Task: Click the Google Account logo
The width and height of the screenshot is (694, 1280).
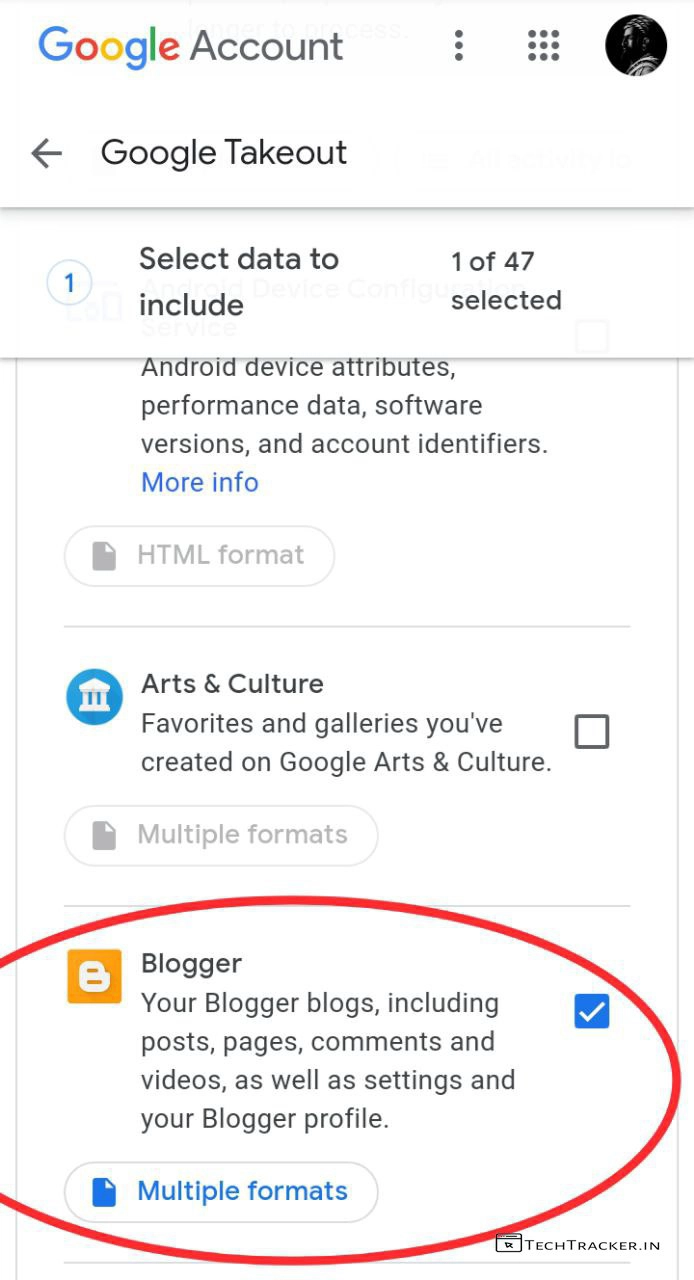Action: pyautogui.click(x=190, y=46)
